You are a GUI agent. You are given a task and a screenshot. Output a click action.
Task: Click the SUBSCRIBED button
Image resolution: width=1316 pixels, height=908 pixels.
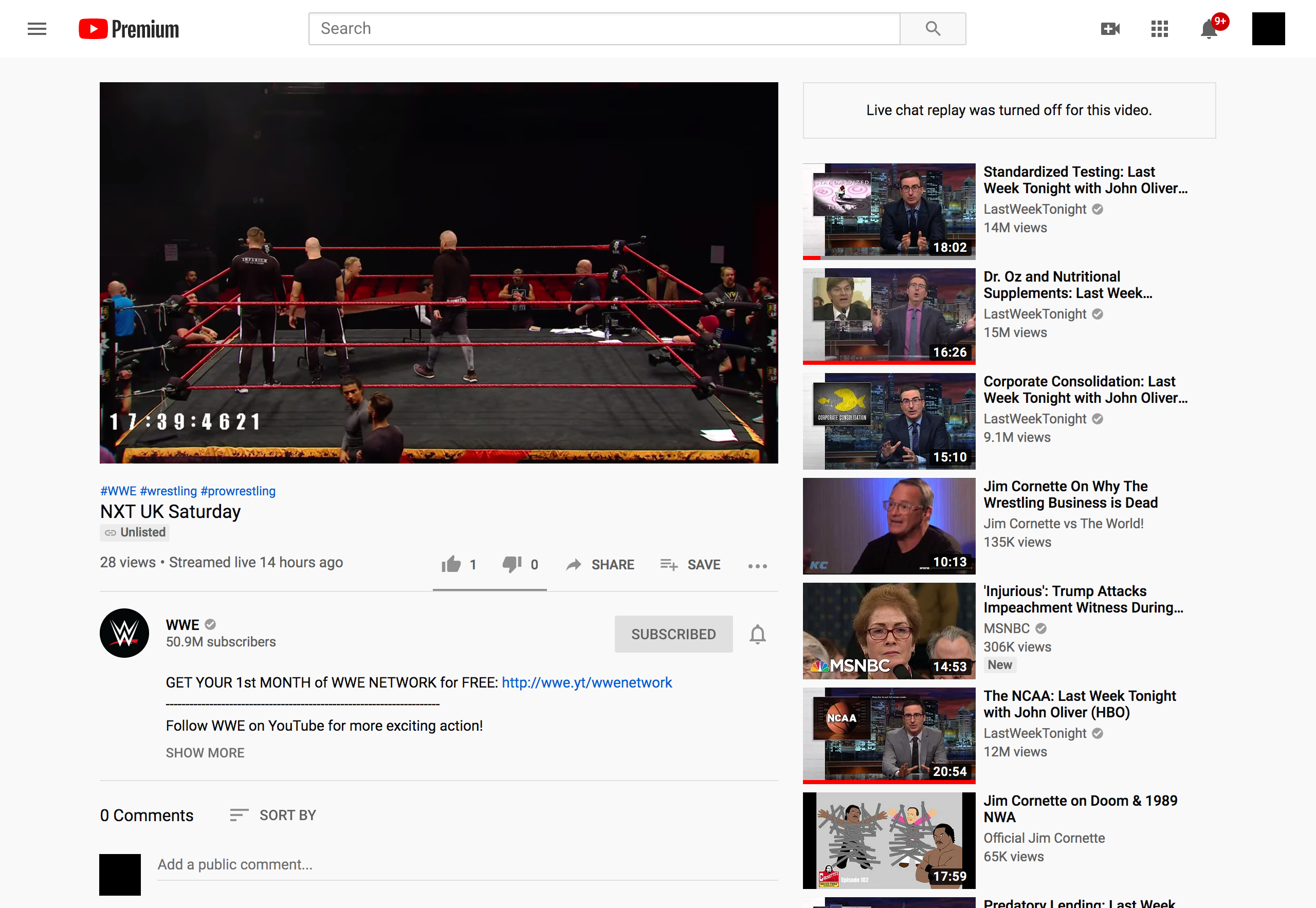[673, 634]
